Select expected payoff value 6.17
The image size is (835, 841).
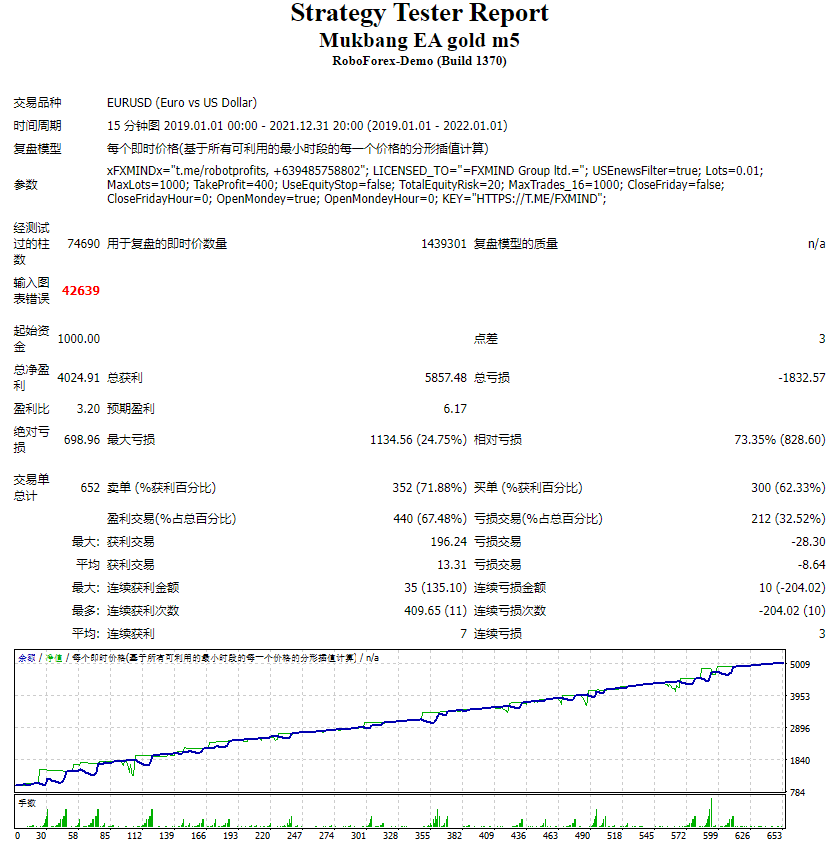click(x=455, y=409)
